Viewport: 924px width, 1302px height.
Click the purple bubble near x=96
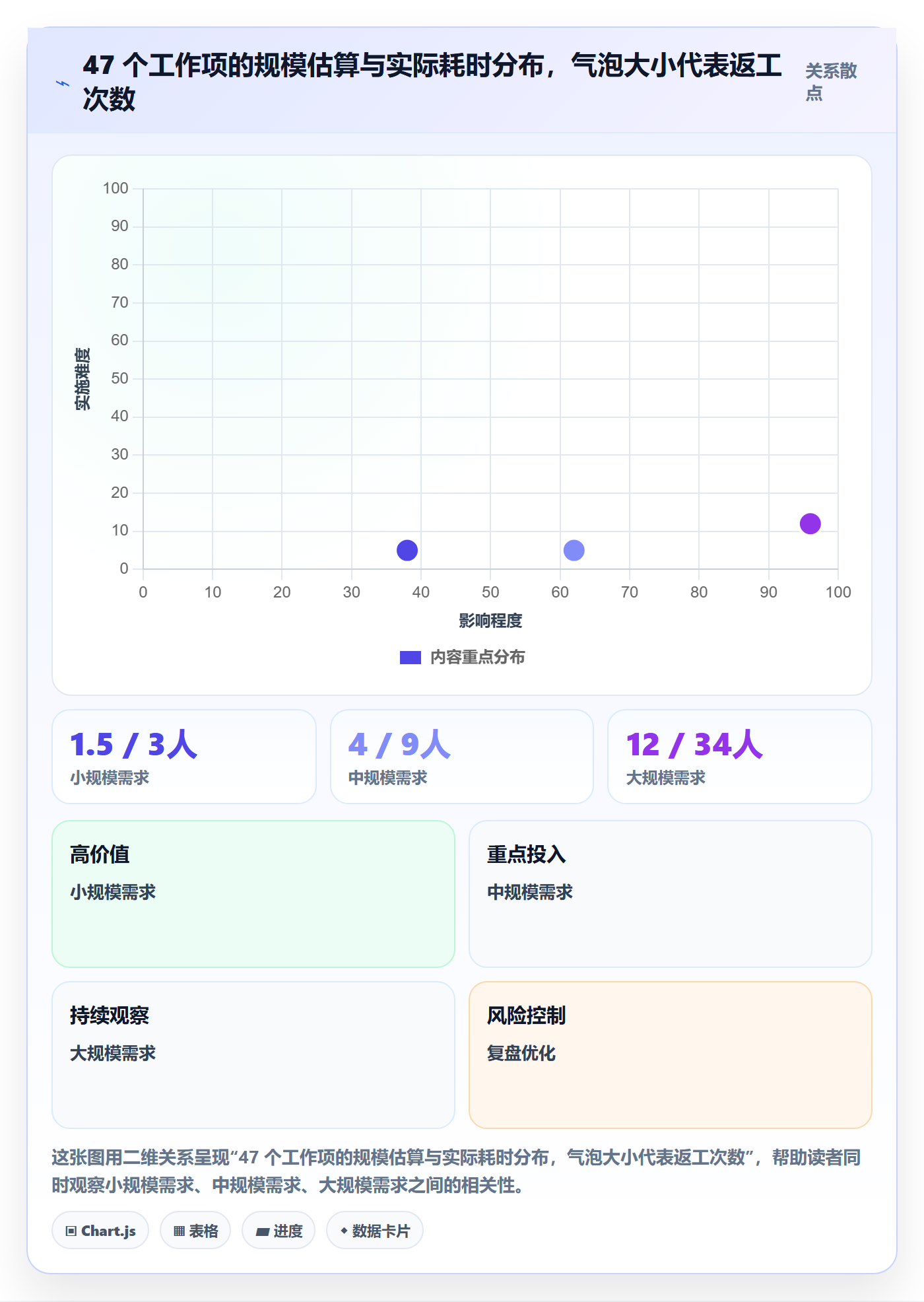point(810,524)
